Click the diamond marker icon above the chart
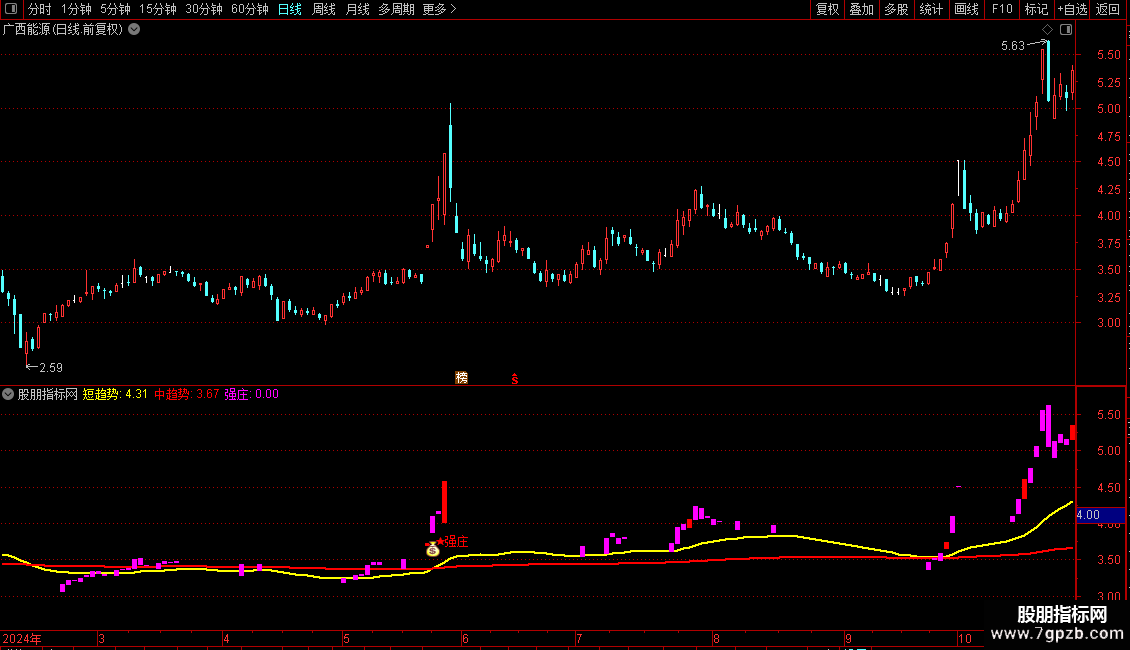This screenshot has height=650, width=1130. (x=1047, y=30)
